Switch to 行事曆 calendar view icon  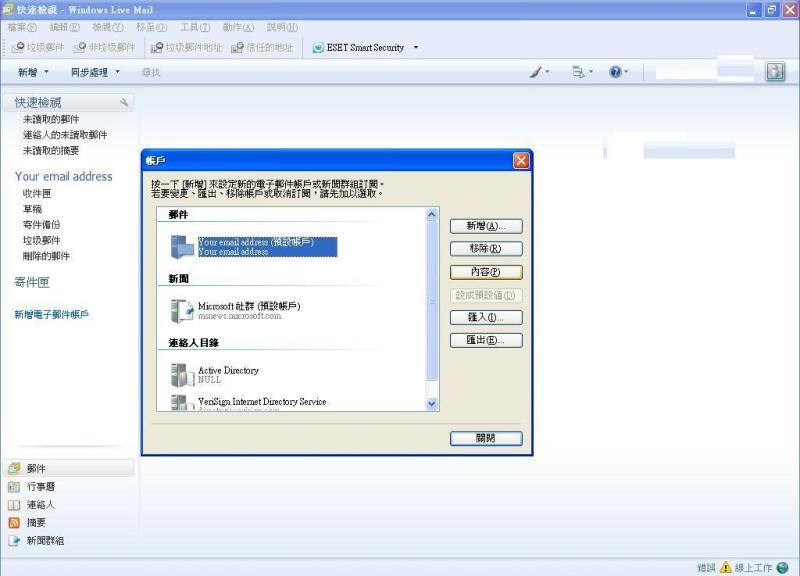tap(14, 487)
